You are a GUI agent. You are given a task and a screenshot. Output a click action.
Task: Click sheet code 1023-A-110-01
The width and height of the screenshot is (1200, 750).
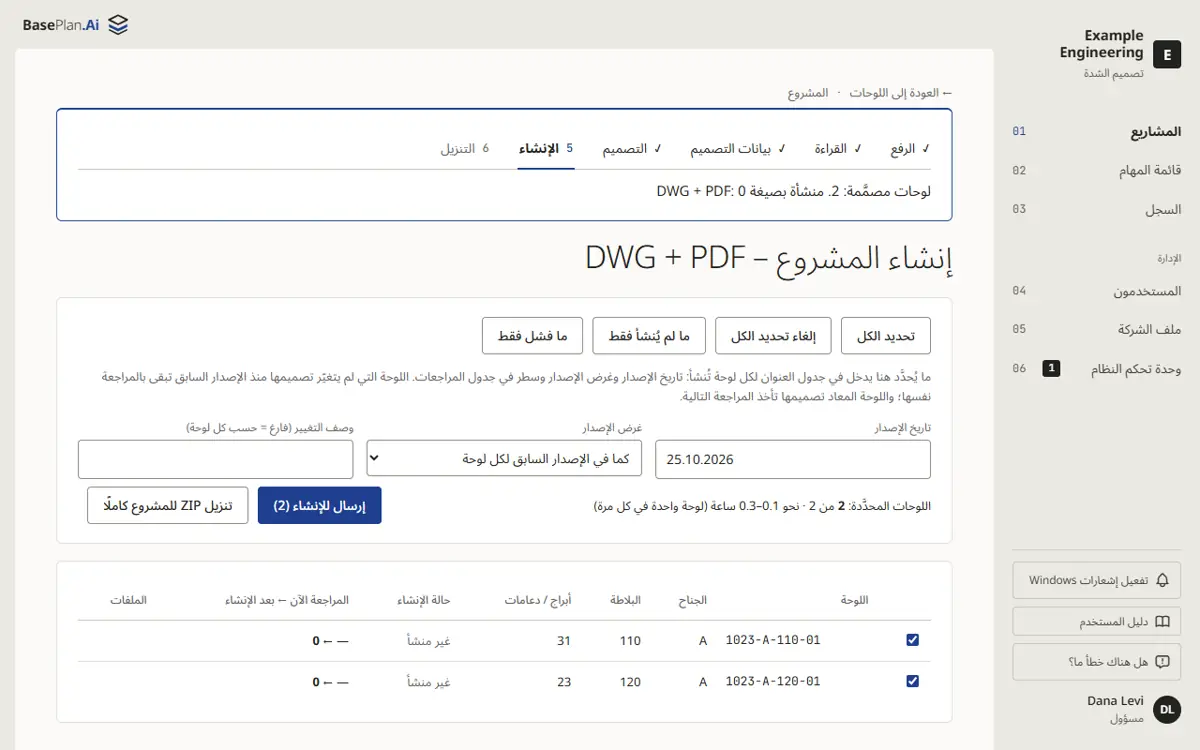tap(773, 640)
